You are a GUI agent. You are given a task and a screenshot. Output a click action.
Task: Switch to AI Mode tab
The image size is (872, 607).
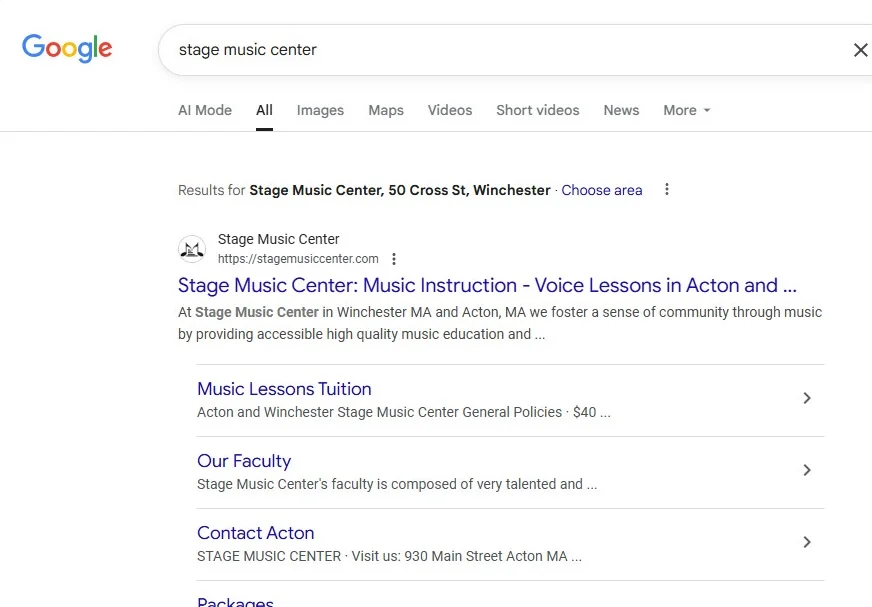pos(205,110)
